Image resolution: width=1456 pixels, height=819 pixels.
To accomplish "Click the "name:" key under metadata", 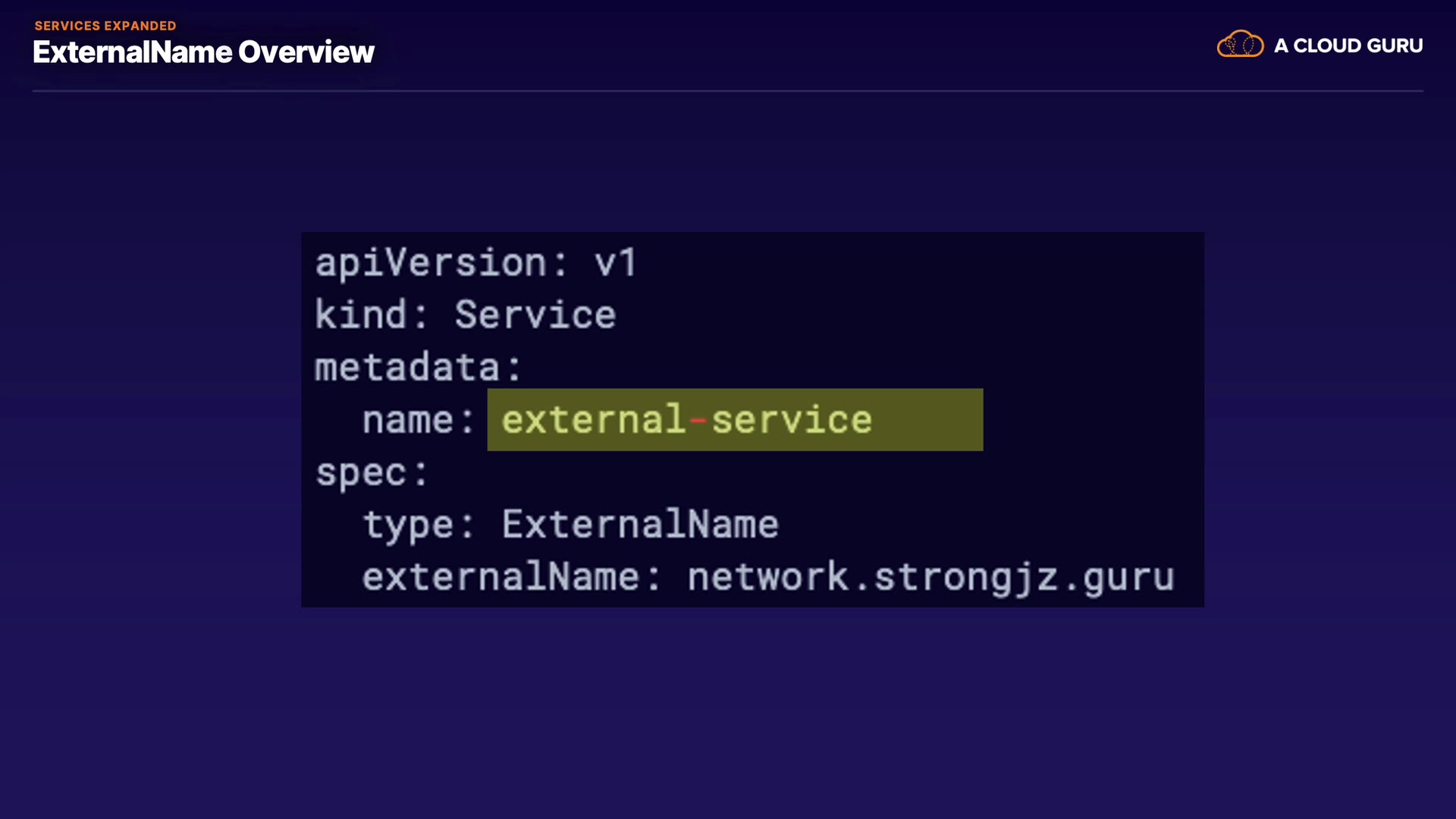I will (419, 420).
